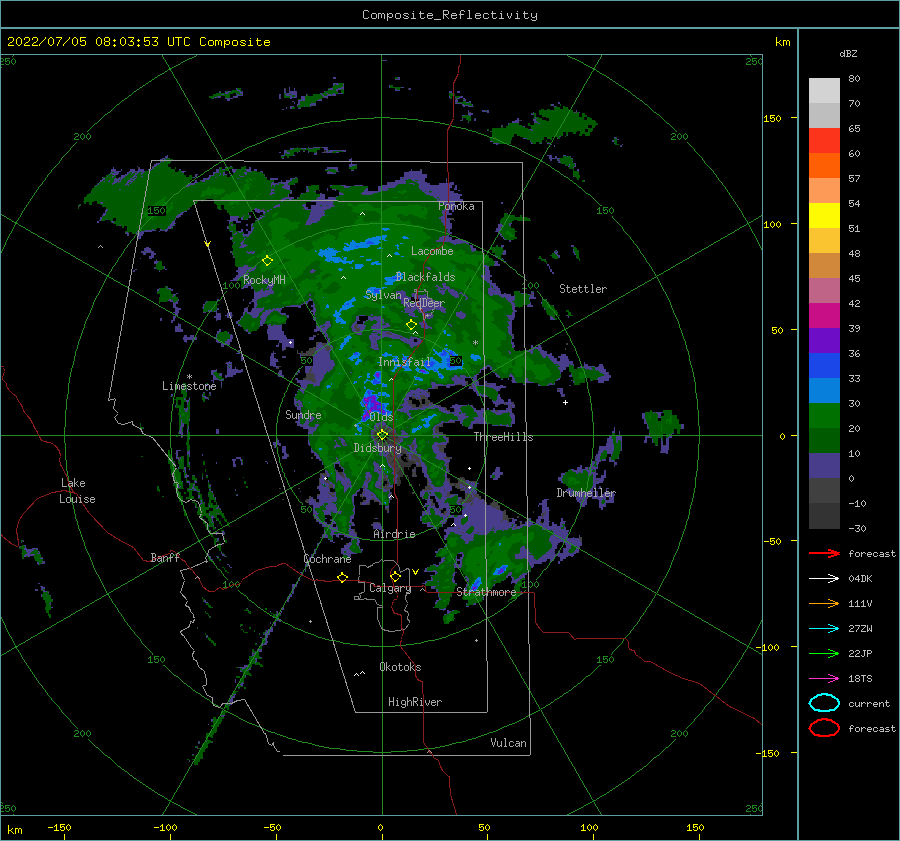Pick the cyan 27ZW arrow legend icon
This screenshot has width=900, height=841.
pyautogui.click(x=824, y=629)
